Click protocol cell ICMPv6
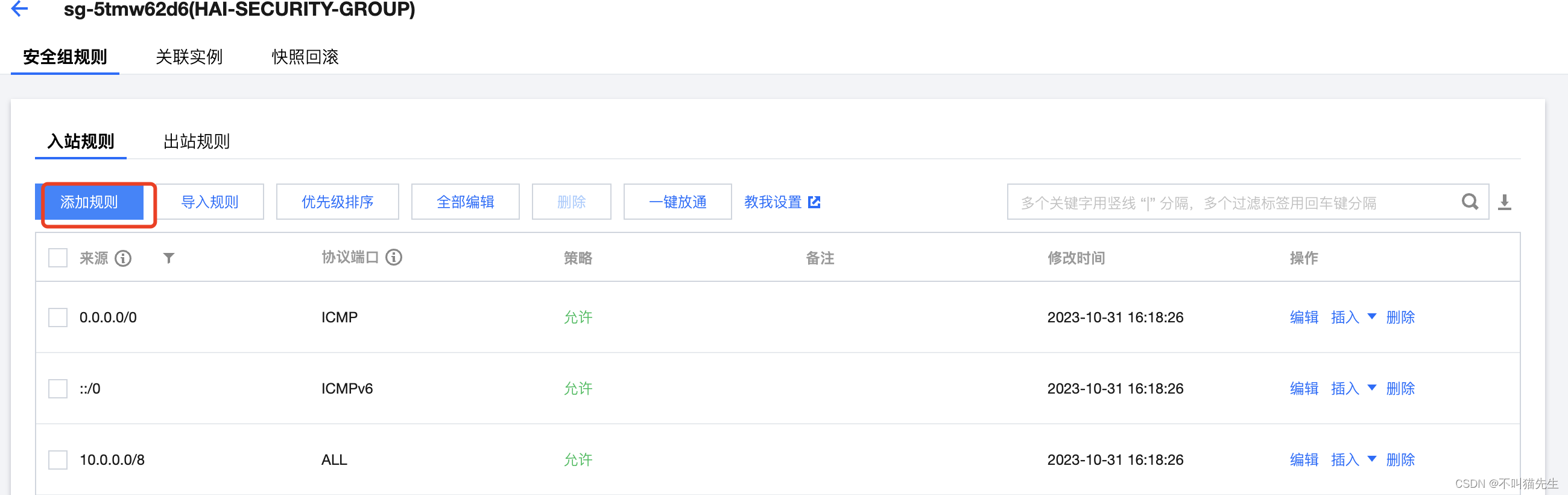The image size is (1568, 495). click(347, 388)
